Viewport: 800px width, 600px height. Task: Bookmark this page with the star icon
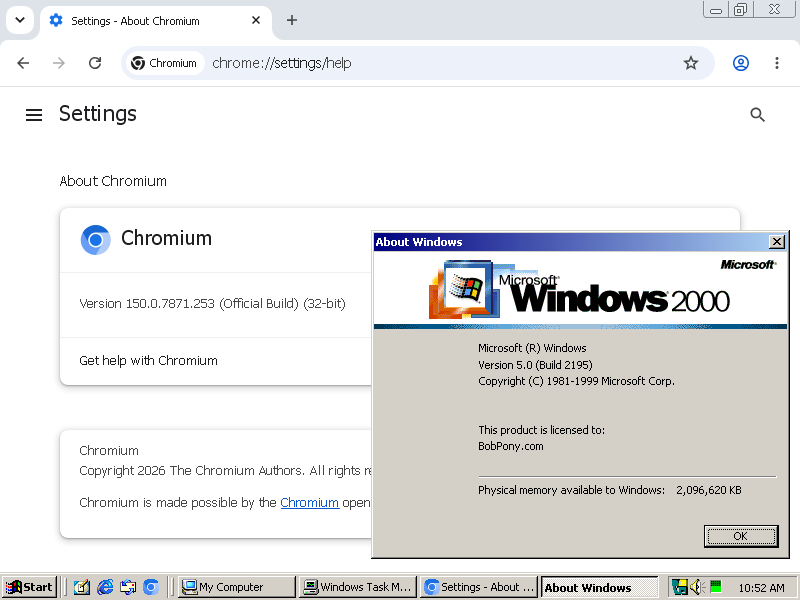click(691, 63)
